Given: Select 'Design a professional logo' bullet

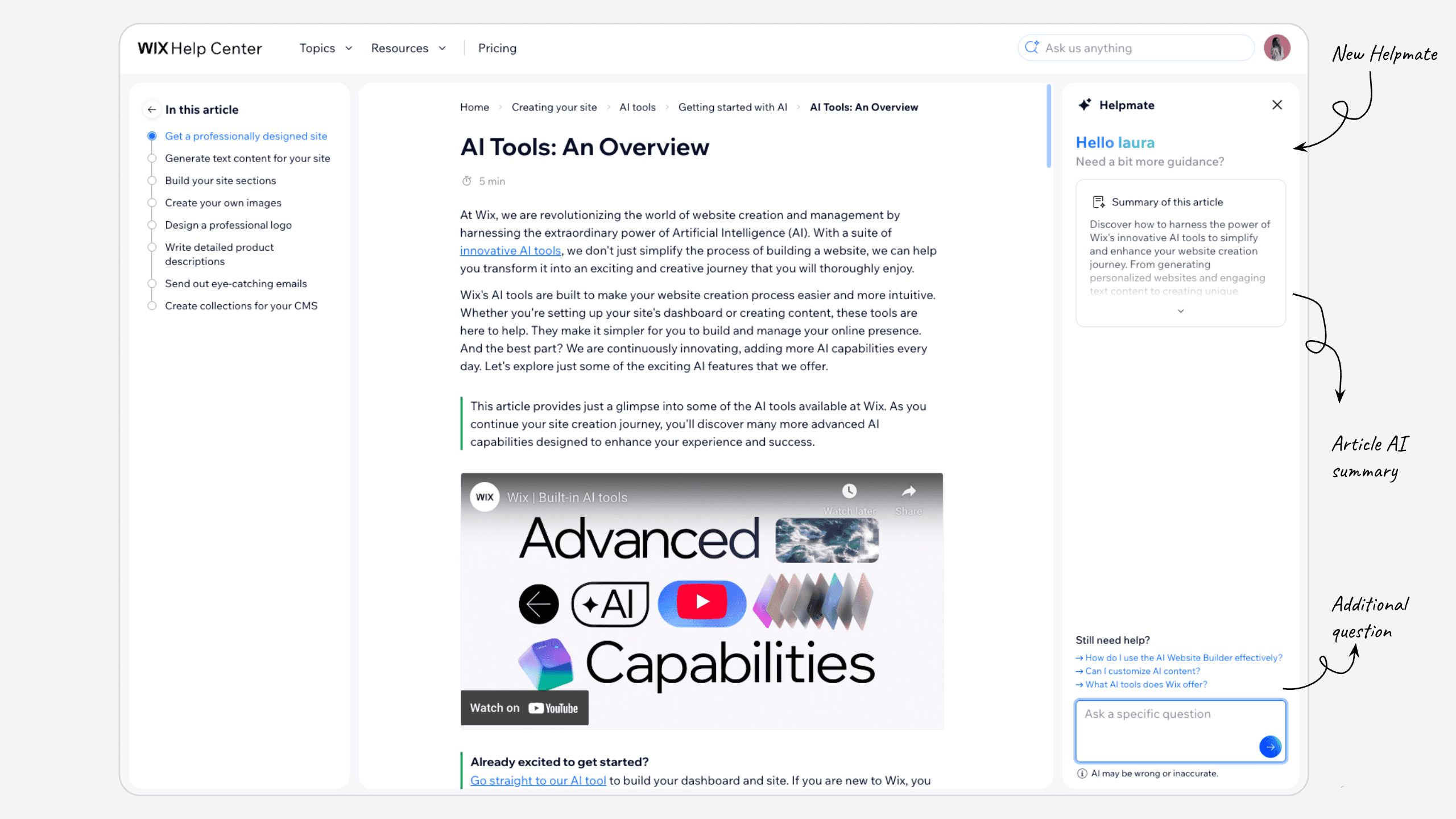Looking at the screenshot, I should pos(228,225).
